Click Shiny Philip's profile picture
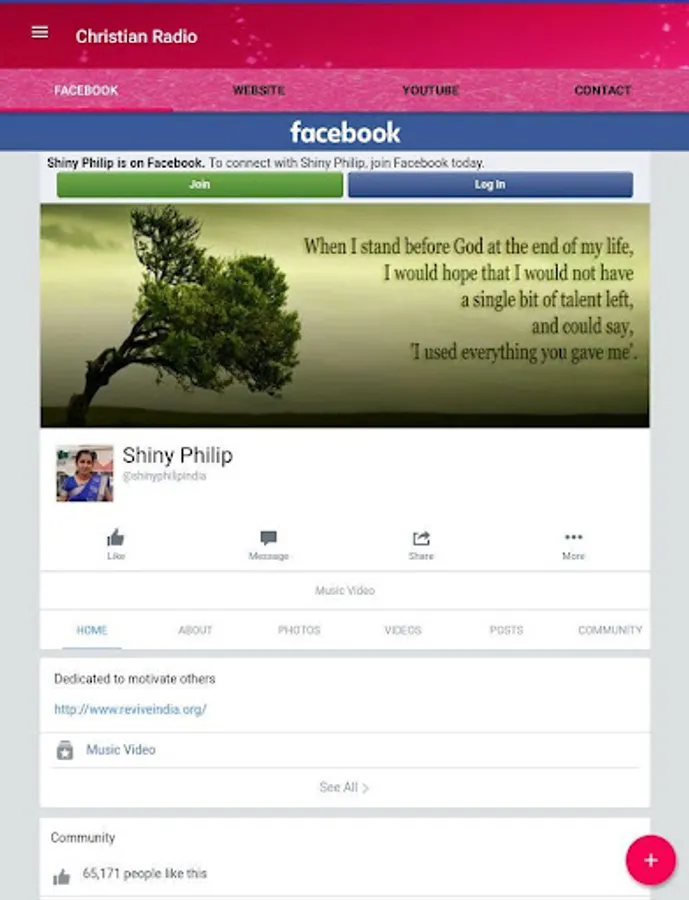The width and height of the screenshot is (689, 900). coord(85,474)
